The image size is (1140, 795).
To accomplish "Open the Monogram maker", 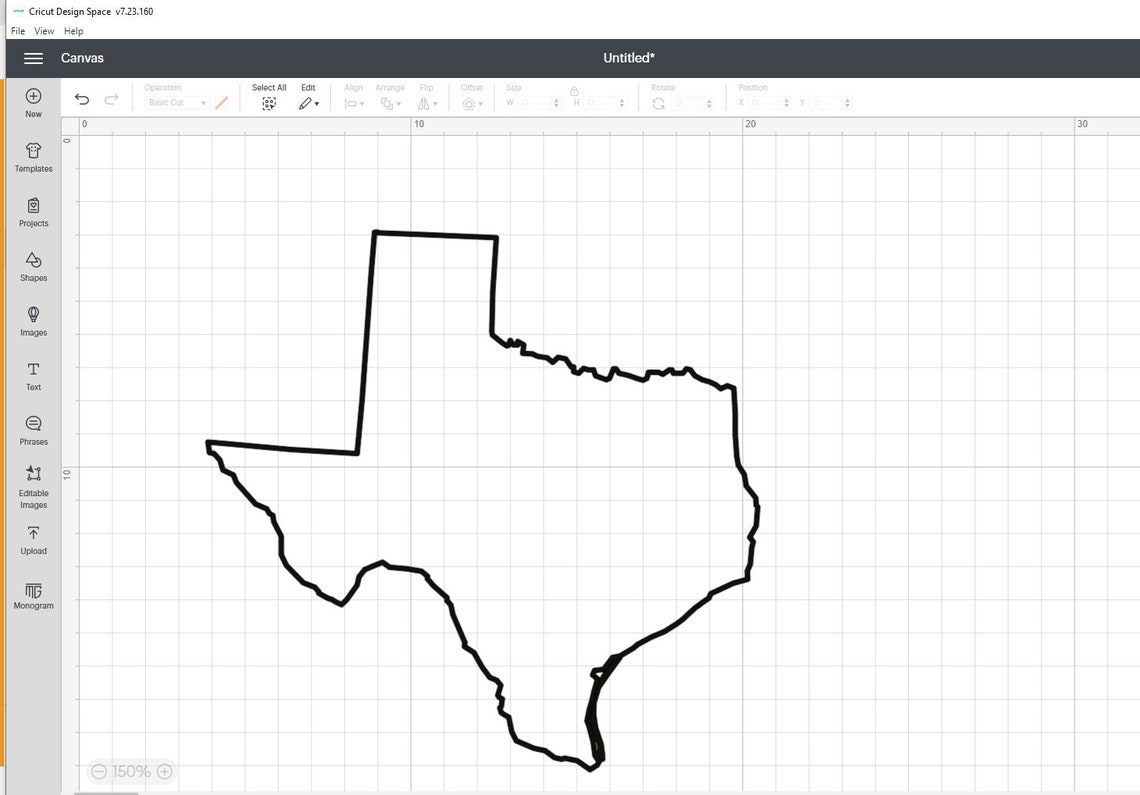I will pos(33,594).
